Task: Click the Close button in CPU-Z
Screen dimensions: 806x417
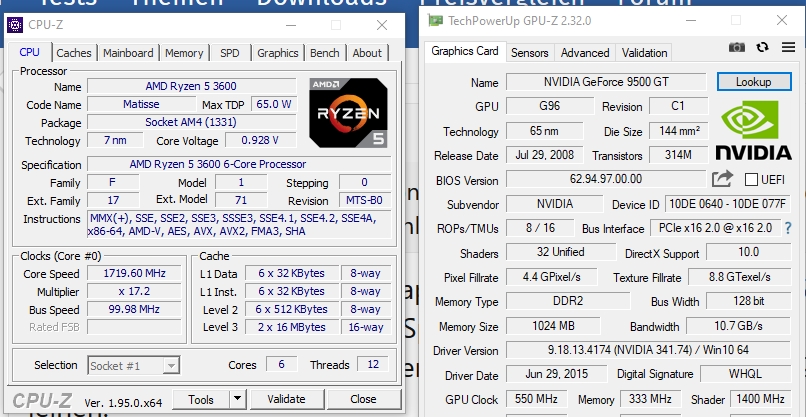Action: [363, 398]
